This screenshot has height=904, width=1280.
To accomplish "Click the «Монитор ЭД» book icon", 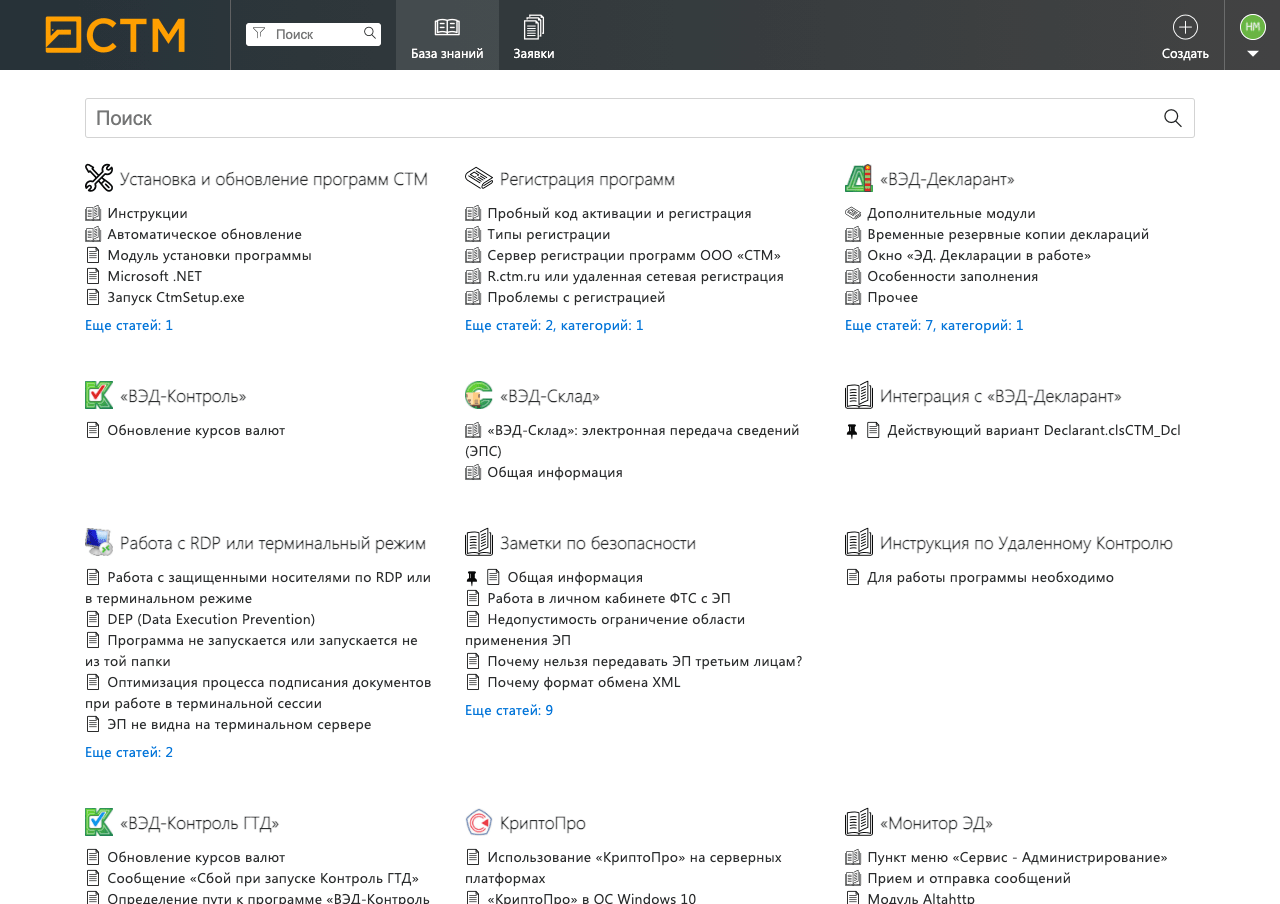I will point(859,822).
